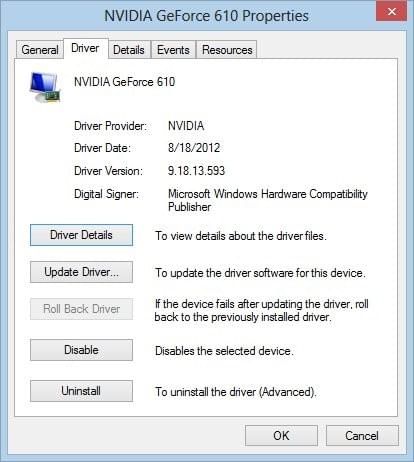Uninstall the driver using the Uninstall button
The width and height of the screenshot is (414, 462).
coord(81,391)
